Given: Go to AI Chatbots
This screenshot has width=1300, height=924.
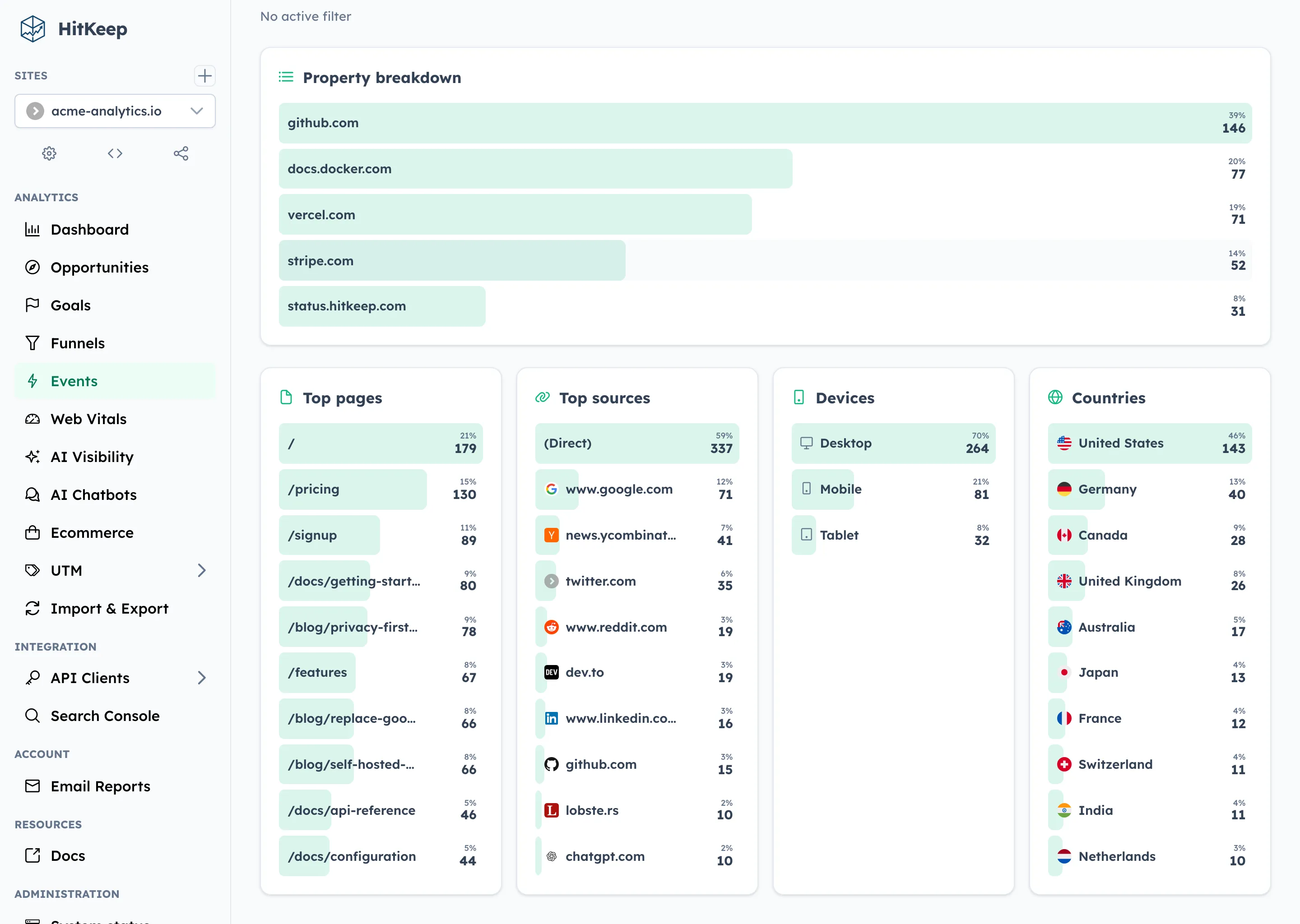Looking at the screenshot, I should coord(115,495).
